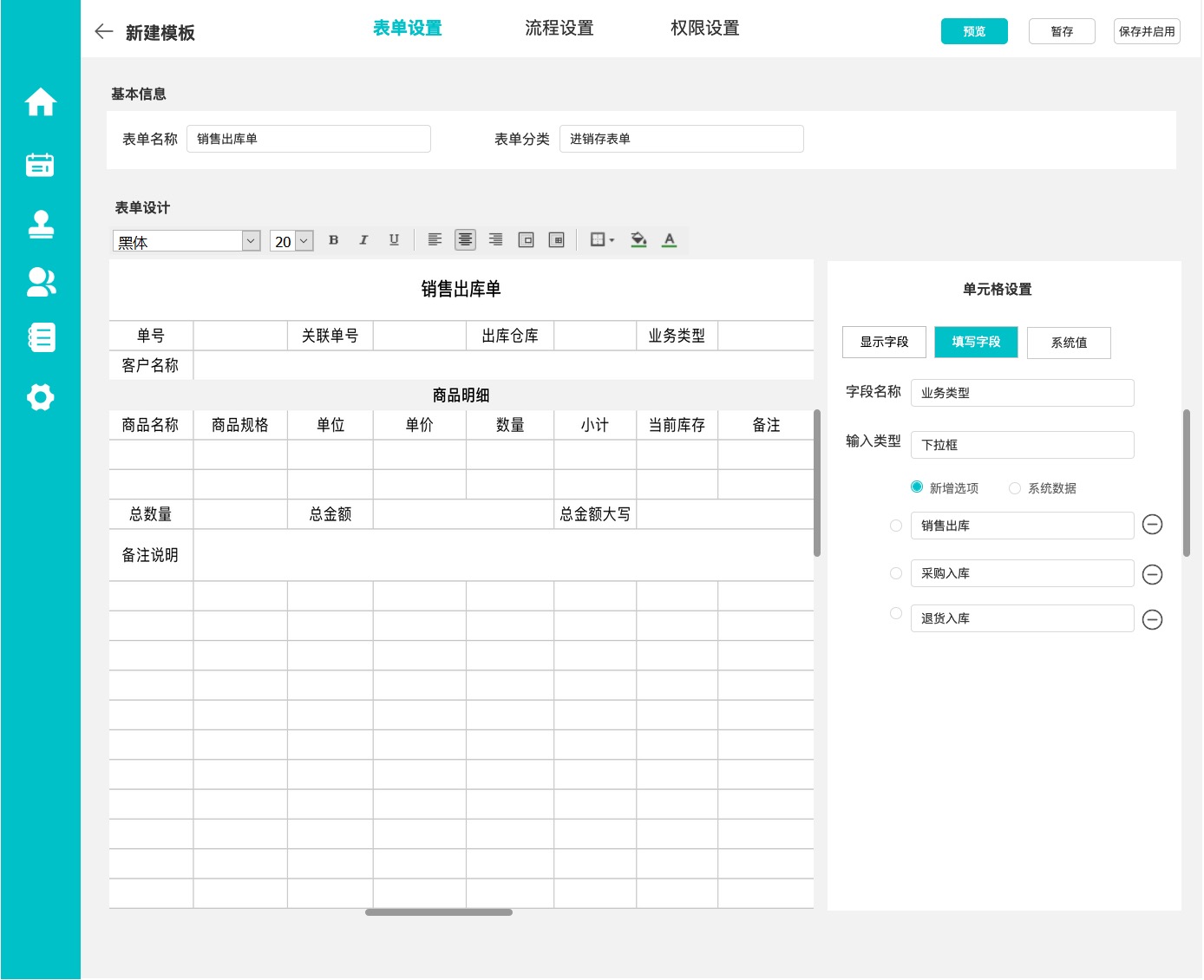Click the settings panel vertical scrollbar
This screenshot has width=1204, height=980.
[1187, 483]
